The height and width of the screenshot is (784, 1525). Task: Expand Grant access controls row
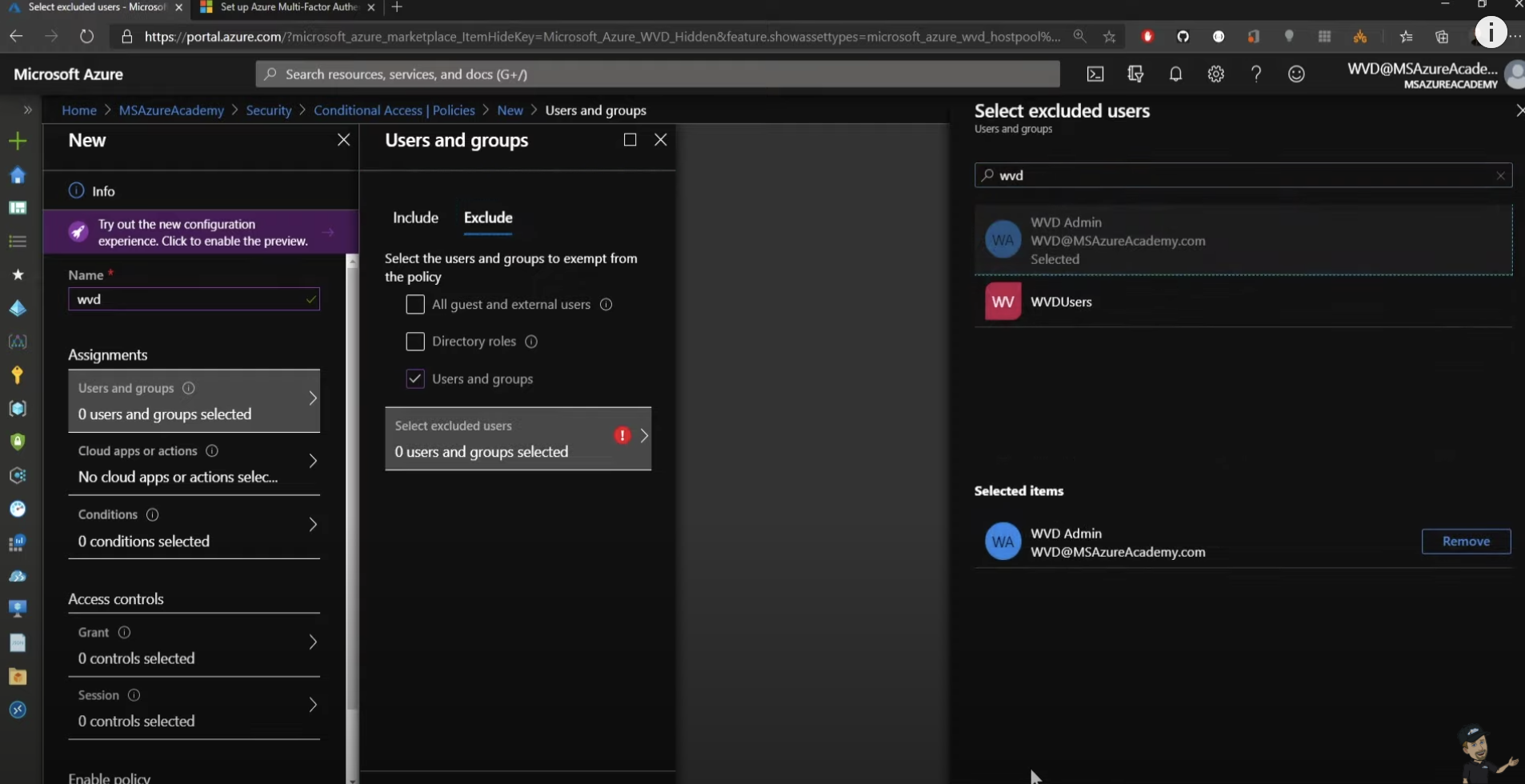[194, 646]
